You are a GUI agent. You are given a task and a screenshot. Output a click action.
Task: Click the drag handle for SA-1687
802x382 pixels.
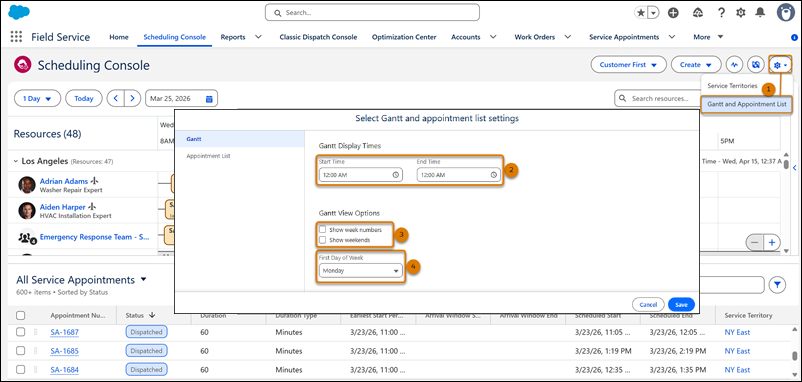click(x=36, y=332)
